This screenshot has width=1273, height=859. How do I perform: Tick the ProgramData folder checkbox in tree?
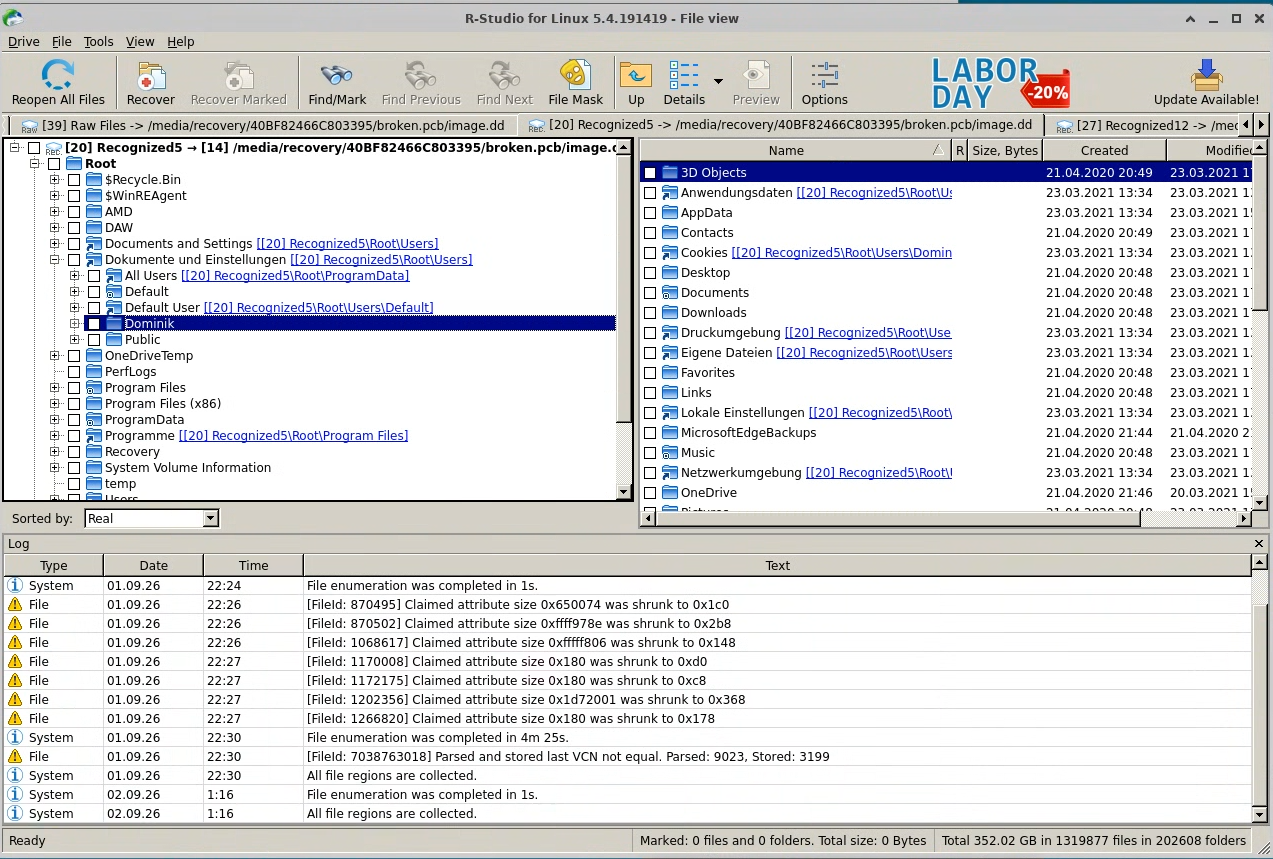[74, 420]
